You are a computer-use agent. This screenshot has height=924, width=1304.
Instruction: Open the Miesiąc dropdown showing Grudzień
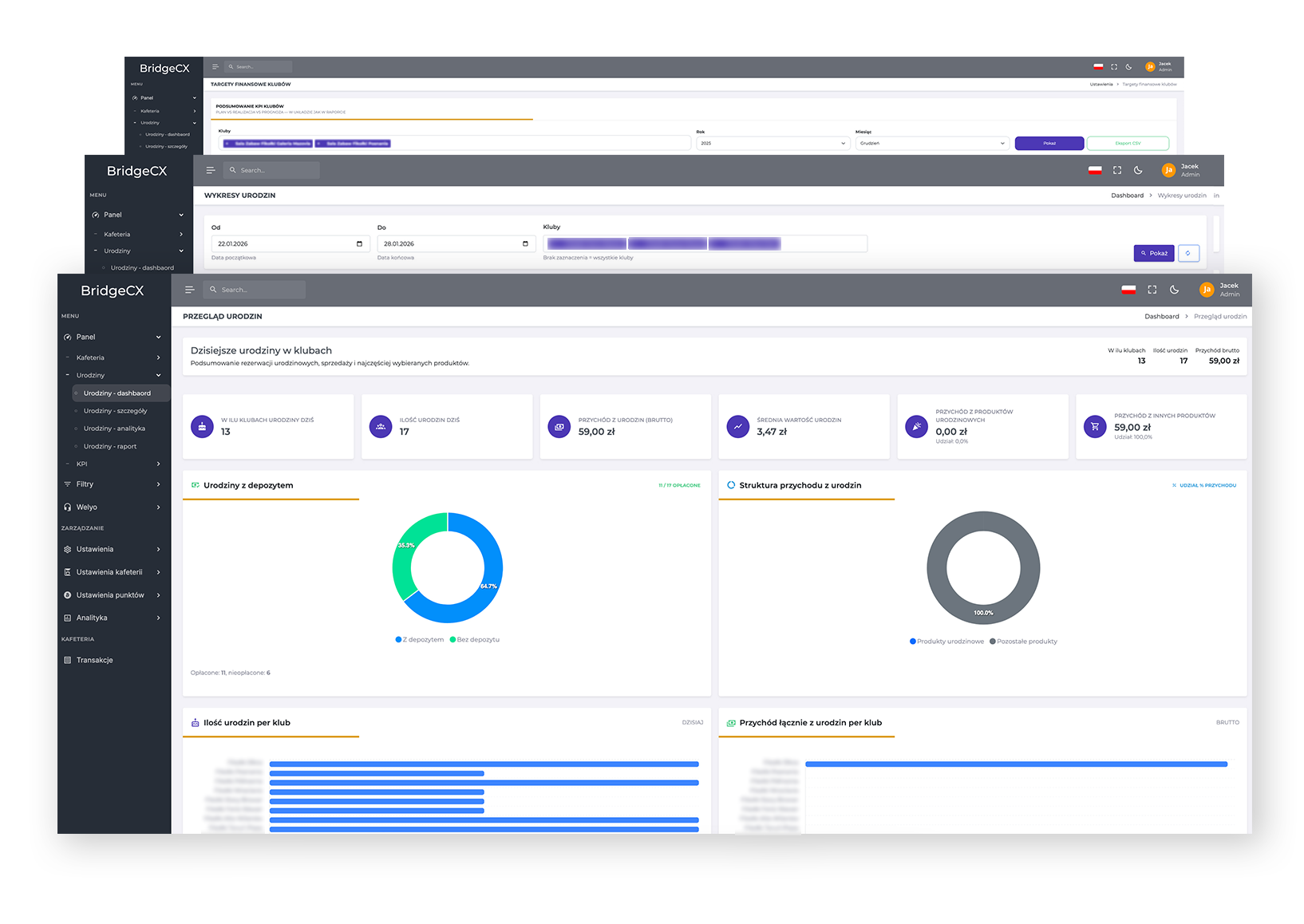pyautogui.click(x=932, y=143)
